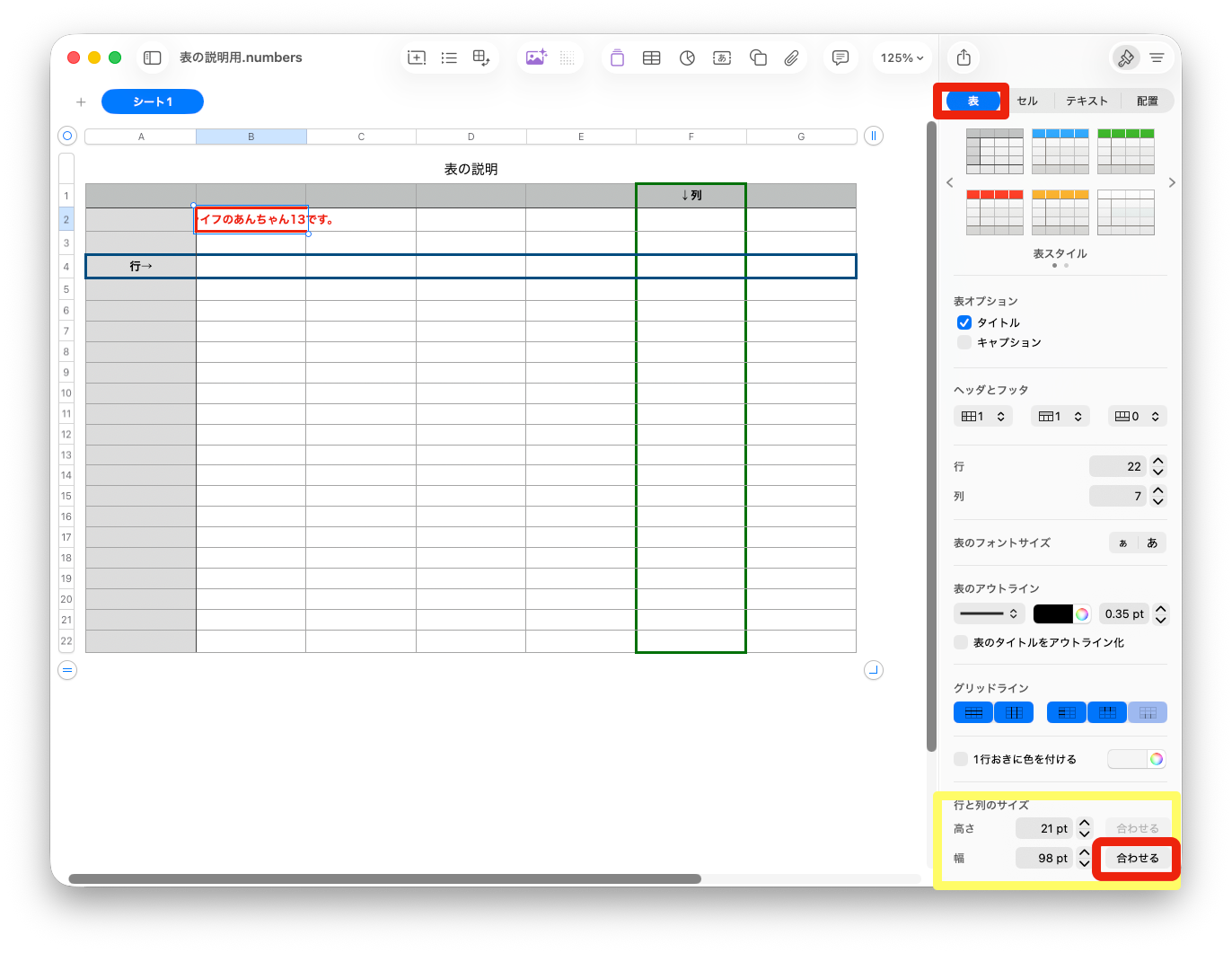Switch to the セル tab
Viewport: 1232px width, 953px height.
[x=1027, y=101]
